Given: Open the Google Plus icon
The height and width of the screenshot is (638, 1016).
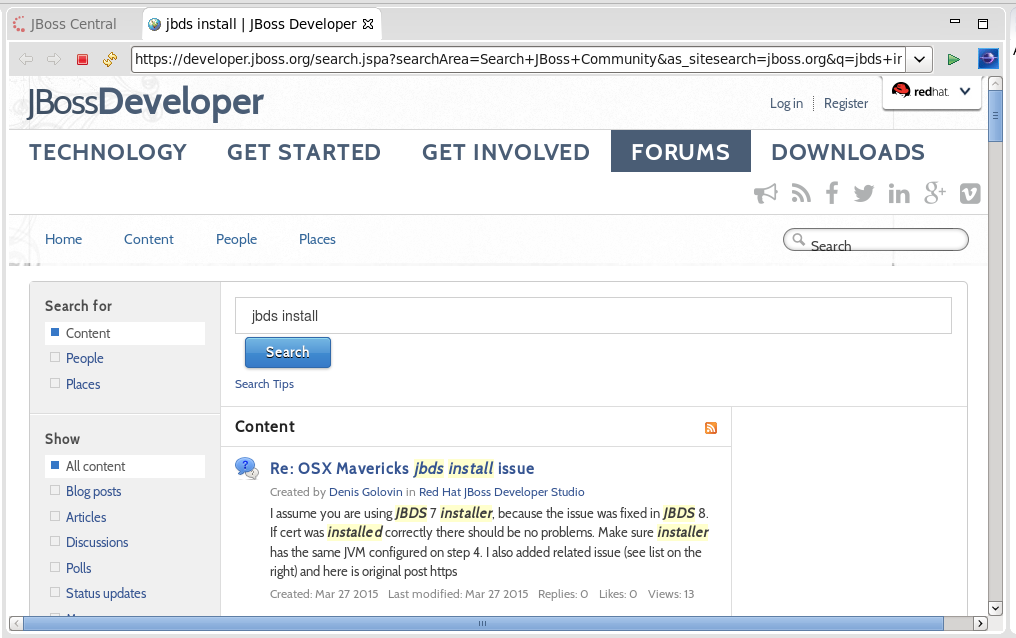Looking at the screenshot, I should point(934,193).
